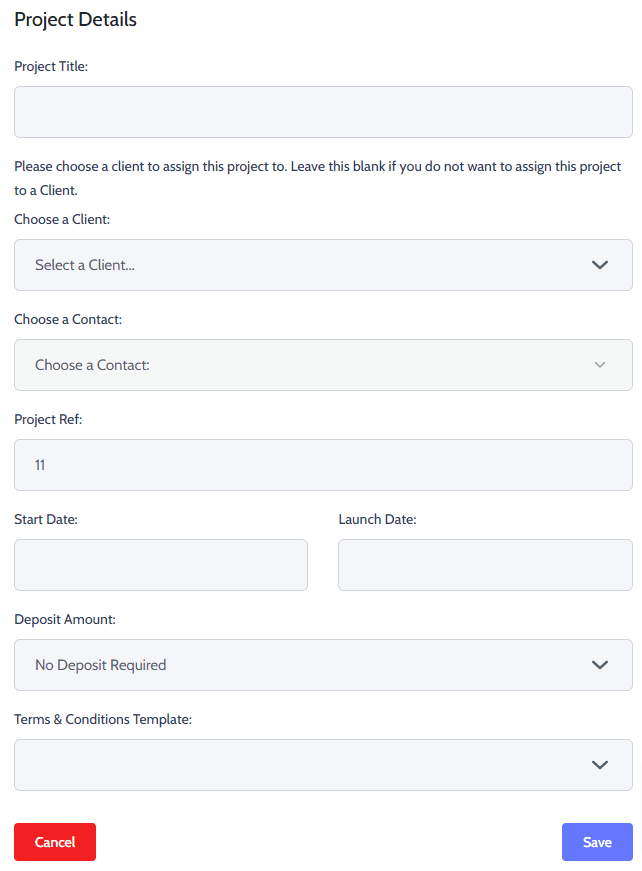The height and width of the screenshot is (871, 642).
Task: Click the red Cancel button
Action: 55,842
